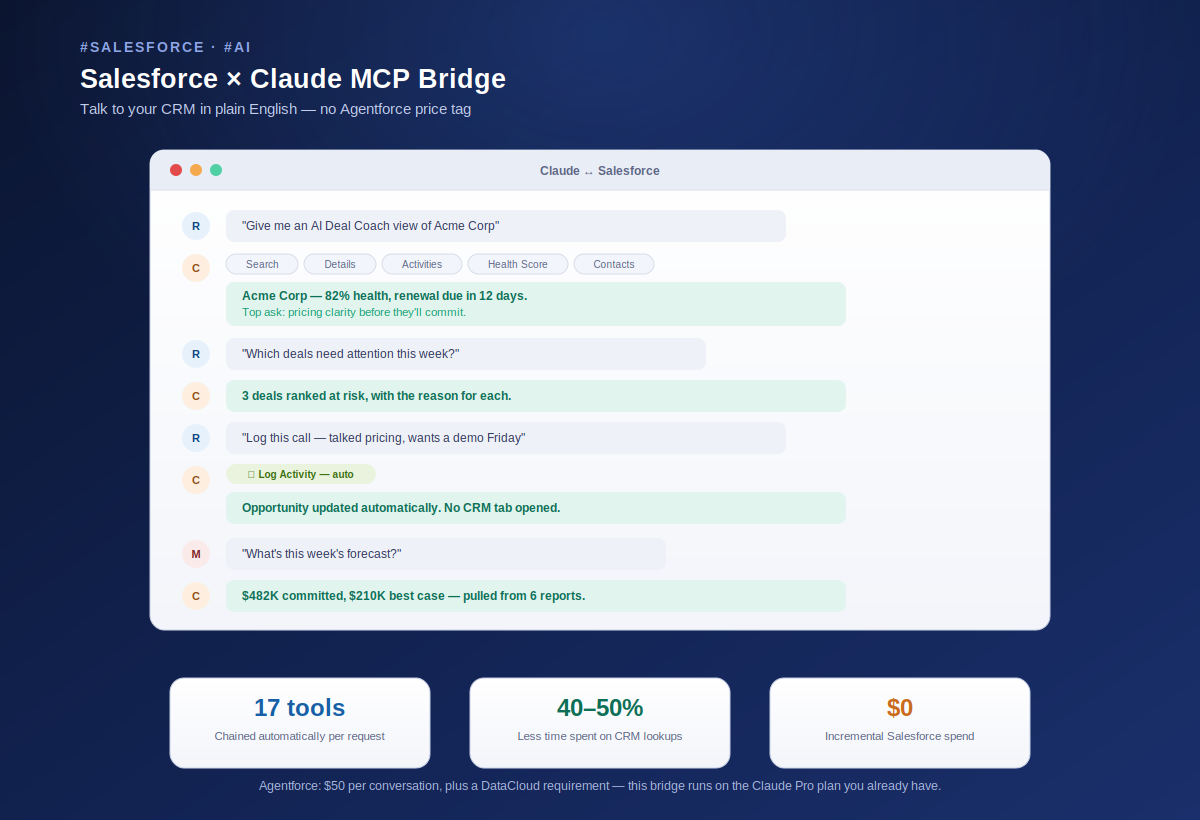Click 'Incremental Salesforce spend' caption
The width and height of the screenshot is (1200, 820).
(900, 736)
